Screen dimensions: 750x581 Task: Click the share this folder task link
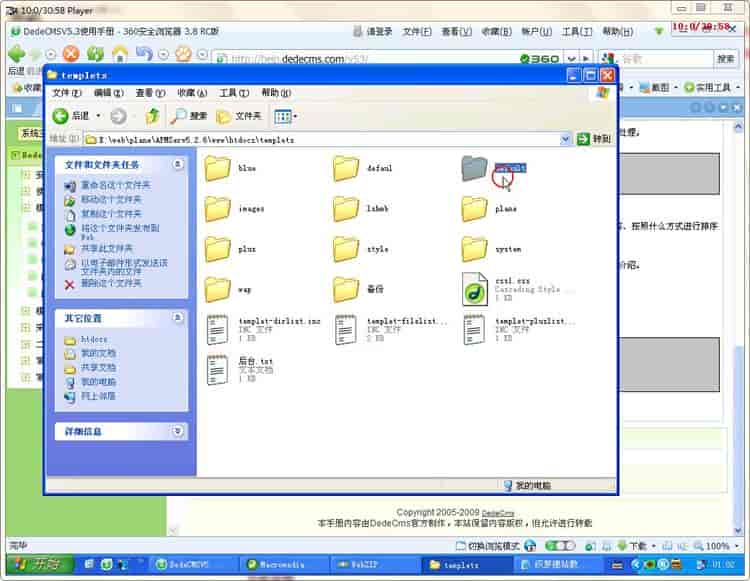pos(107,249)
